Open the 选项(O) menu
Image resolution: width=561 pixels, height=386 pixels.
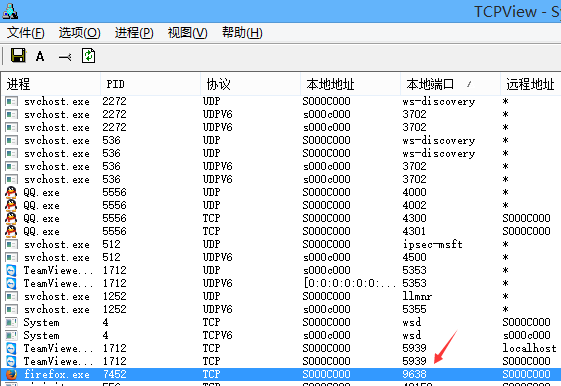[x=79, y=33]
